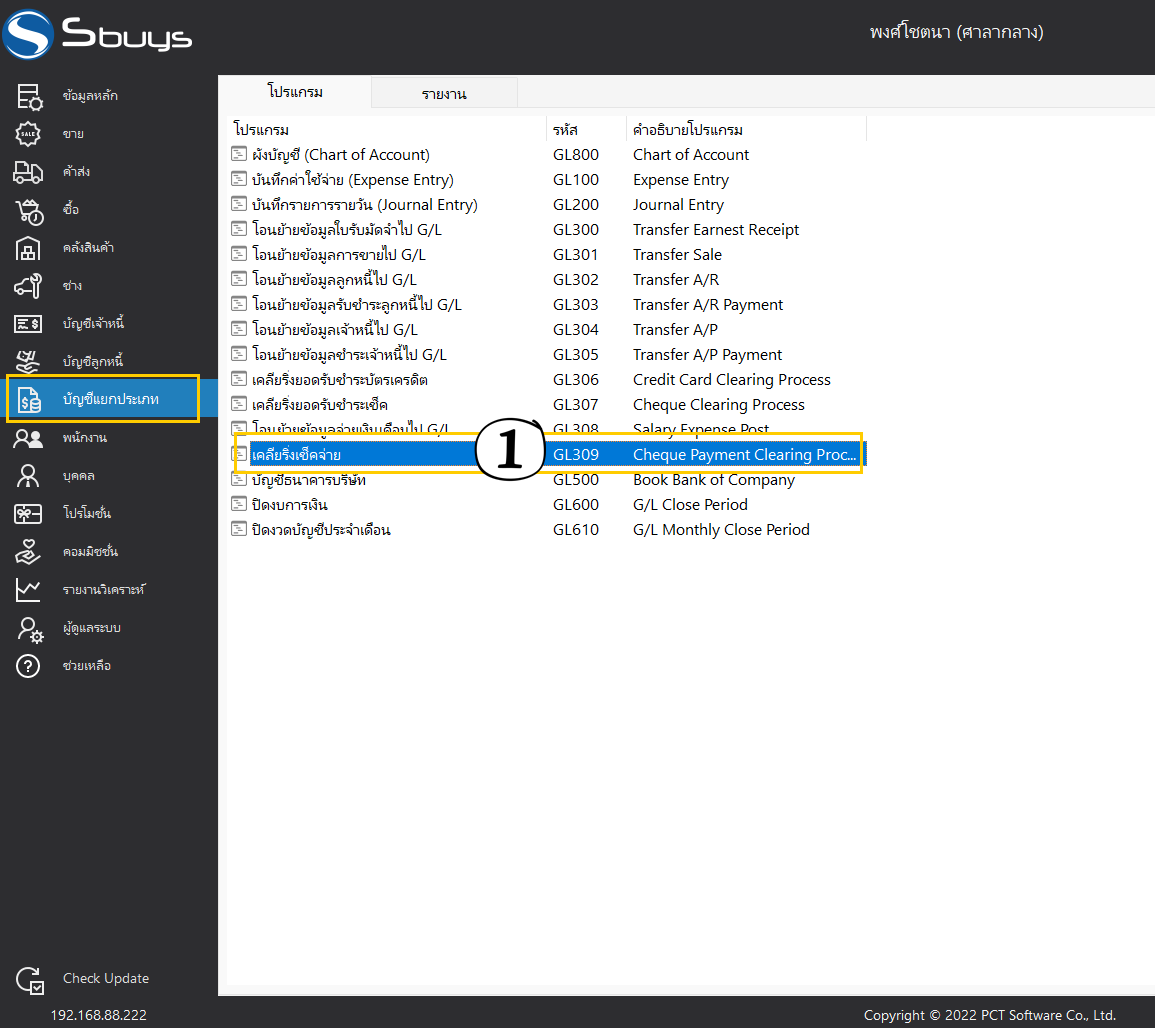Open the คลังสินค้า warehouse icon
Image resolution: width=1155 pixels, height=1028 pixels.
pos(28,248)
